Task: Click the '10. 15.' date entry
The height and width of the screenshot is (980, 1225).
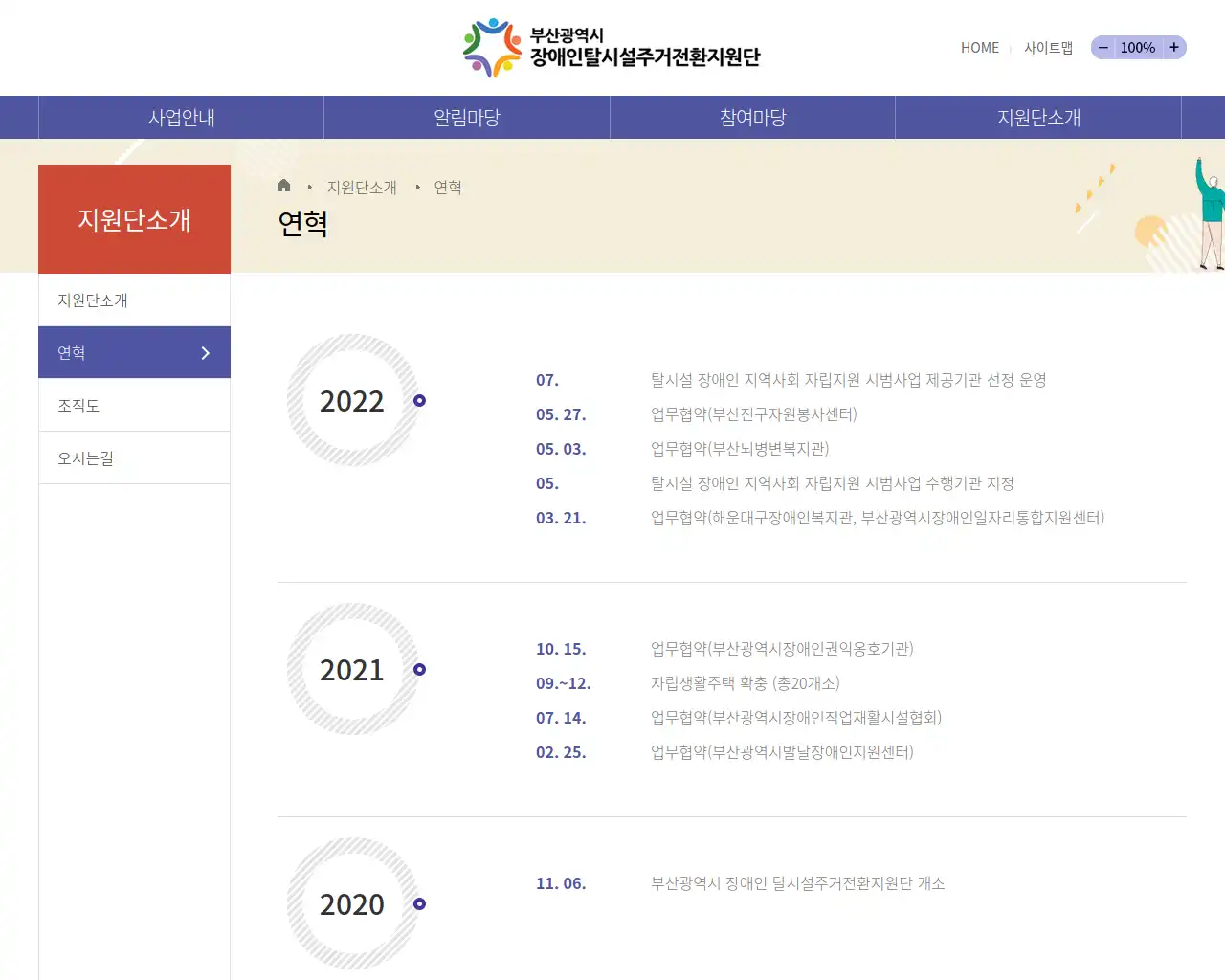Action: [x=561, y=649]
